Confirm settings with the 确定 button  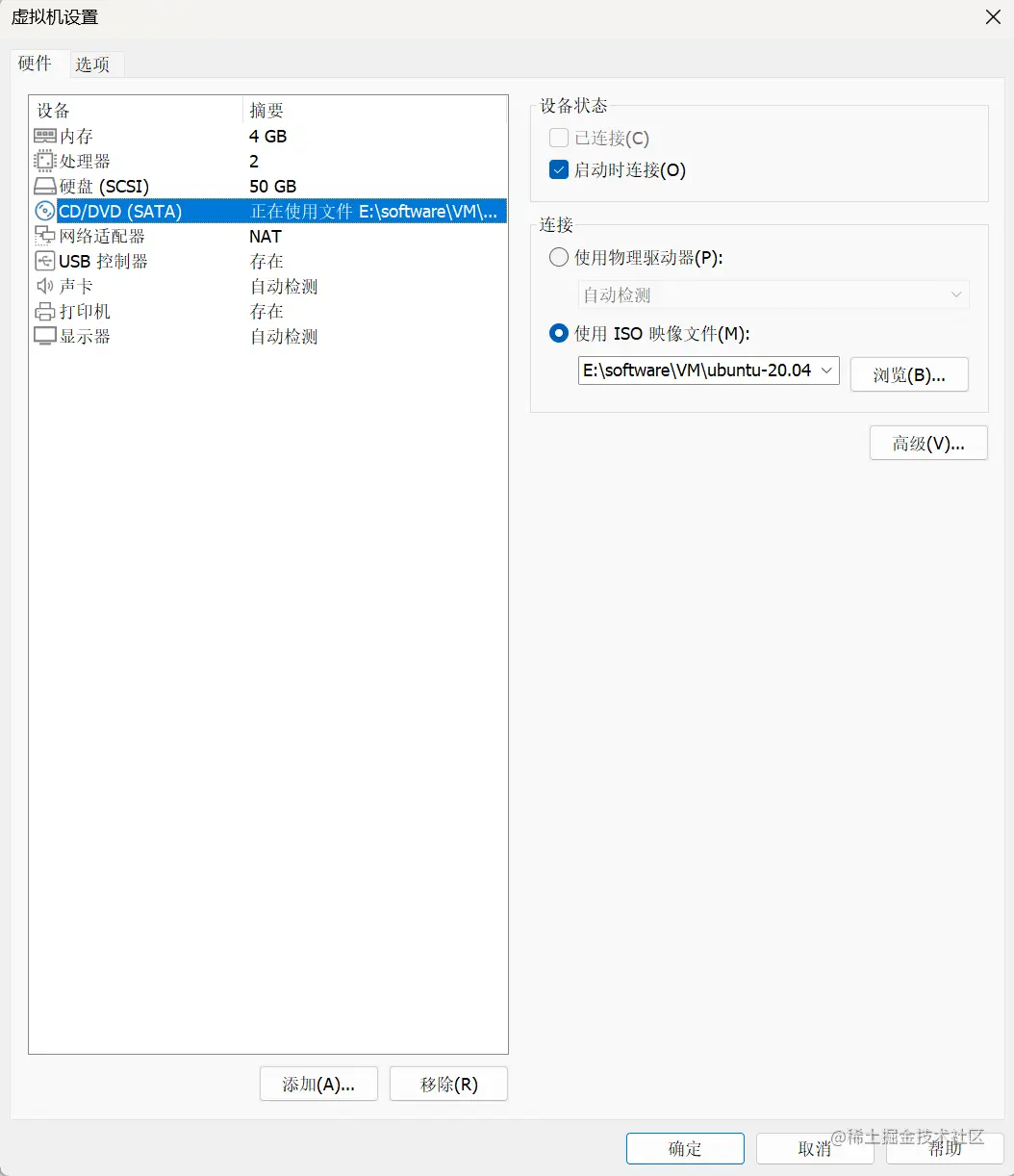(x=684, y=1148)
